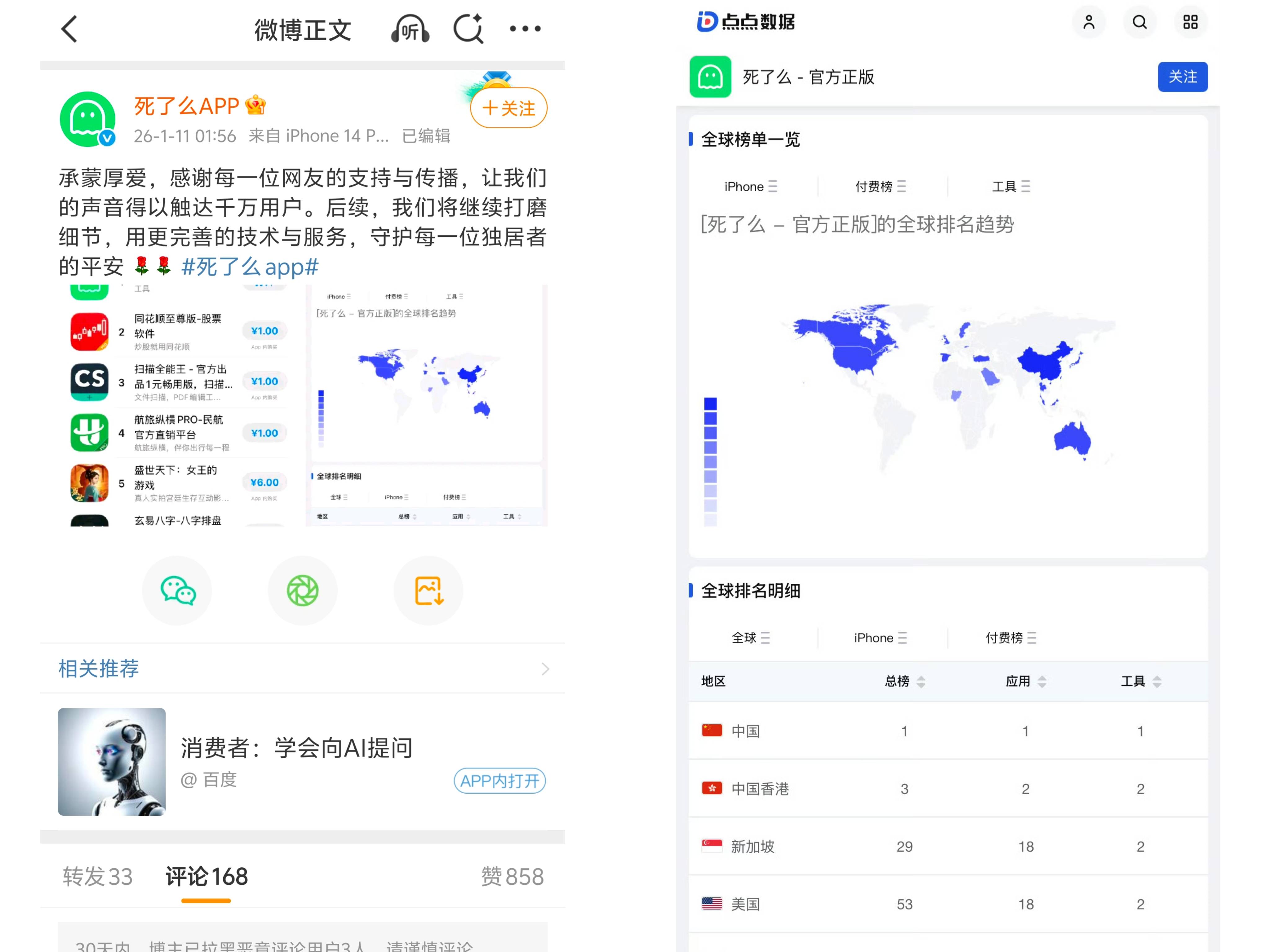Share post via WeChat icon

click(x=177, y=590)
